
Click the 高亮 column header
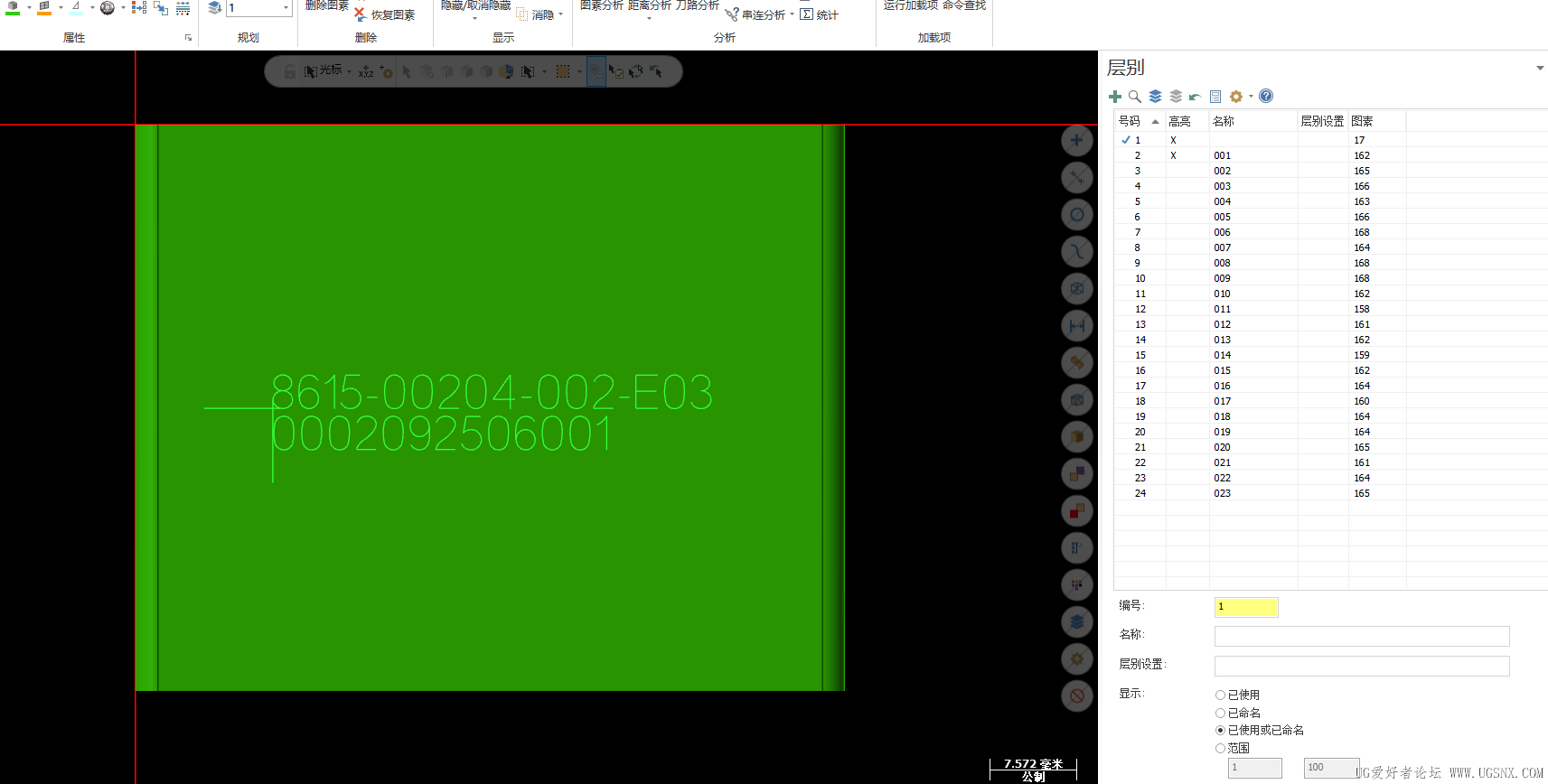[1187, 121]
